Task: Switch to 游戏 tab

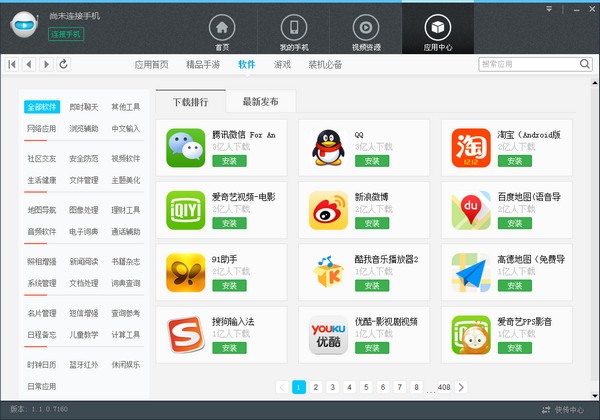Action: pyautogui.click(x=282, y=65)
